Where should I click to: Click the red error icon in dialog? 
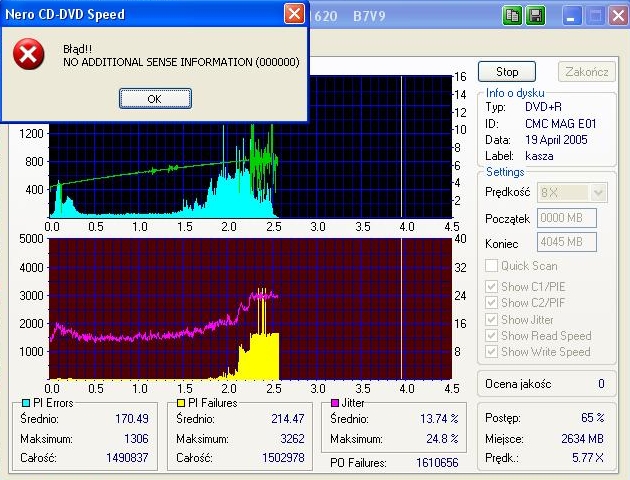pos(29,54)
